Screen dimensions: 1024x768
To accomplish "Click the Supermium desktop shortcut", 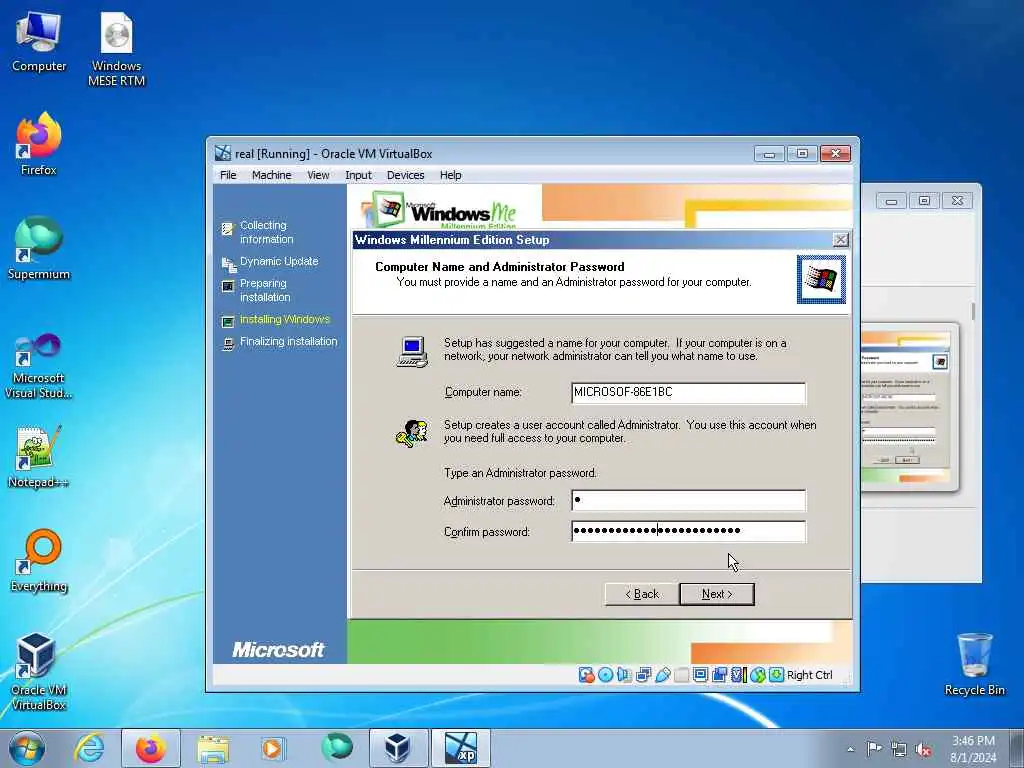I will pos(39,248).
